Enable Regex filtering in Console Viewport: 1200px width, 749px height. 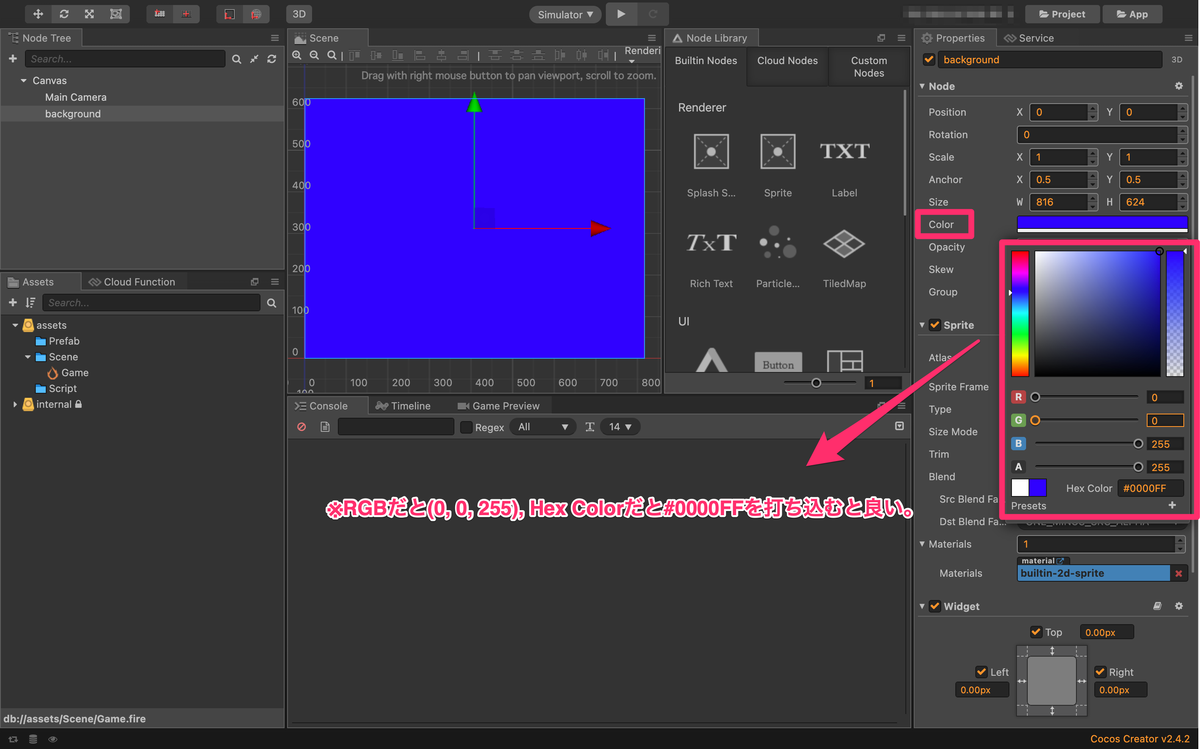(x=466, y=427)
